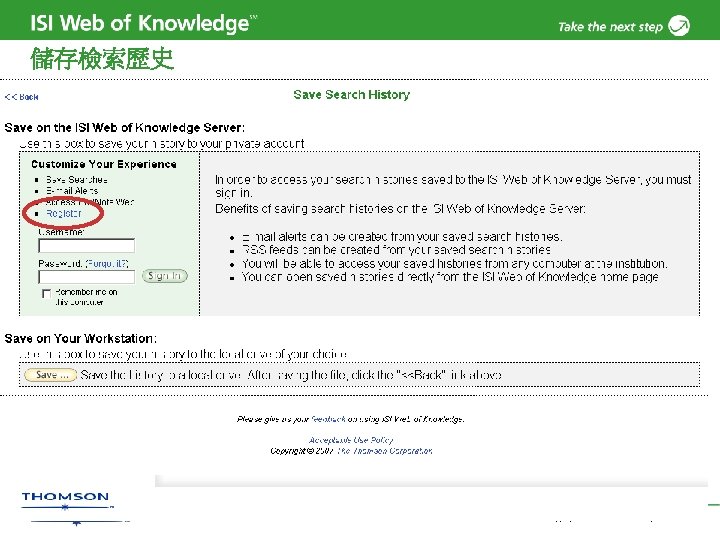The width and height of the screenshot is (720, 540).
Task: Click the Take the next step text
Action: click(610, 27)
